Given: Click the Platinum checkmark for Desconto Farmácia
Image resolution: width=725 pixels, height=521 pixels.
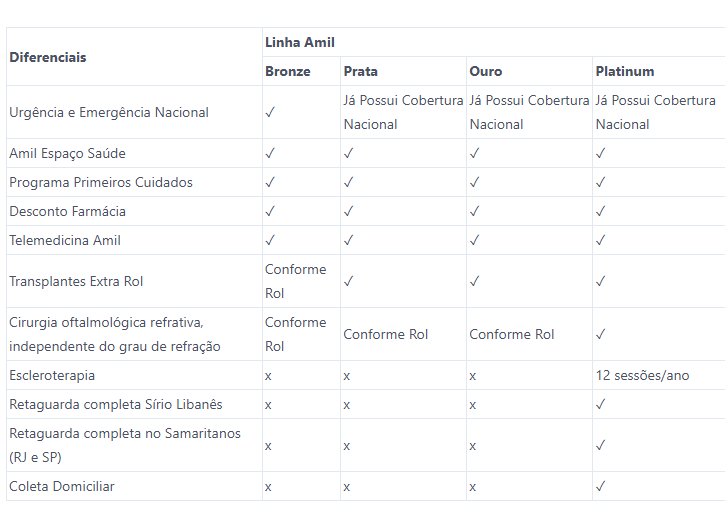Looking at the screenshot, I should click(600, 212).
